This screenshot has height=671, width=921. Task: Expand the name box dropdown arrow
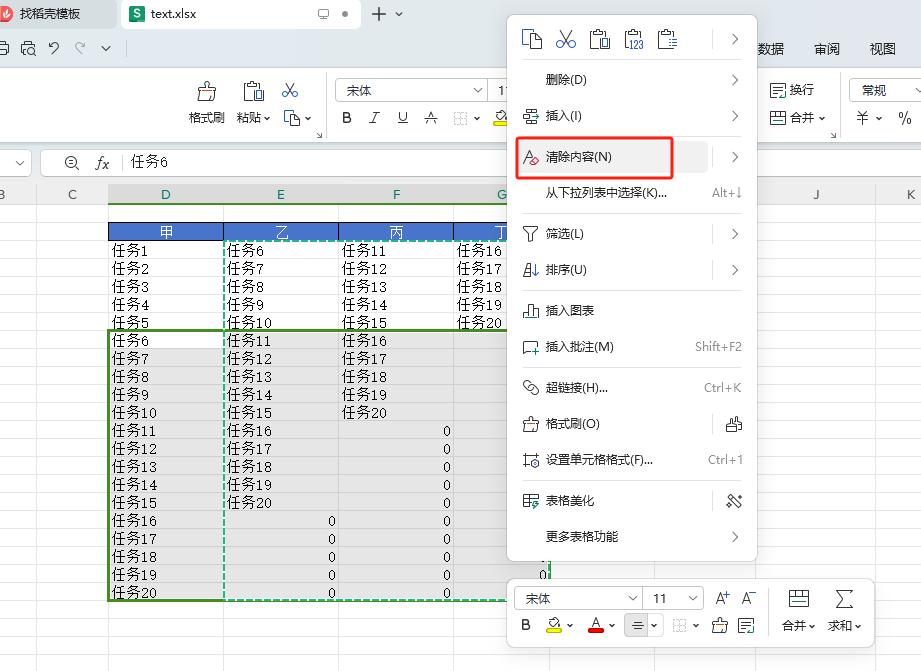pos(20,163)
